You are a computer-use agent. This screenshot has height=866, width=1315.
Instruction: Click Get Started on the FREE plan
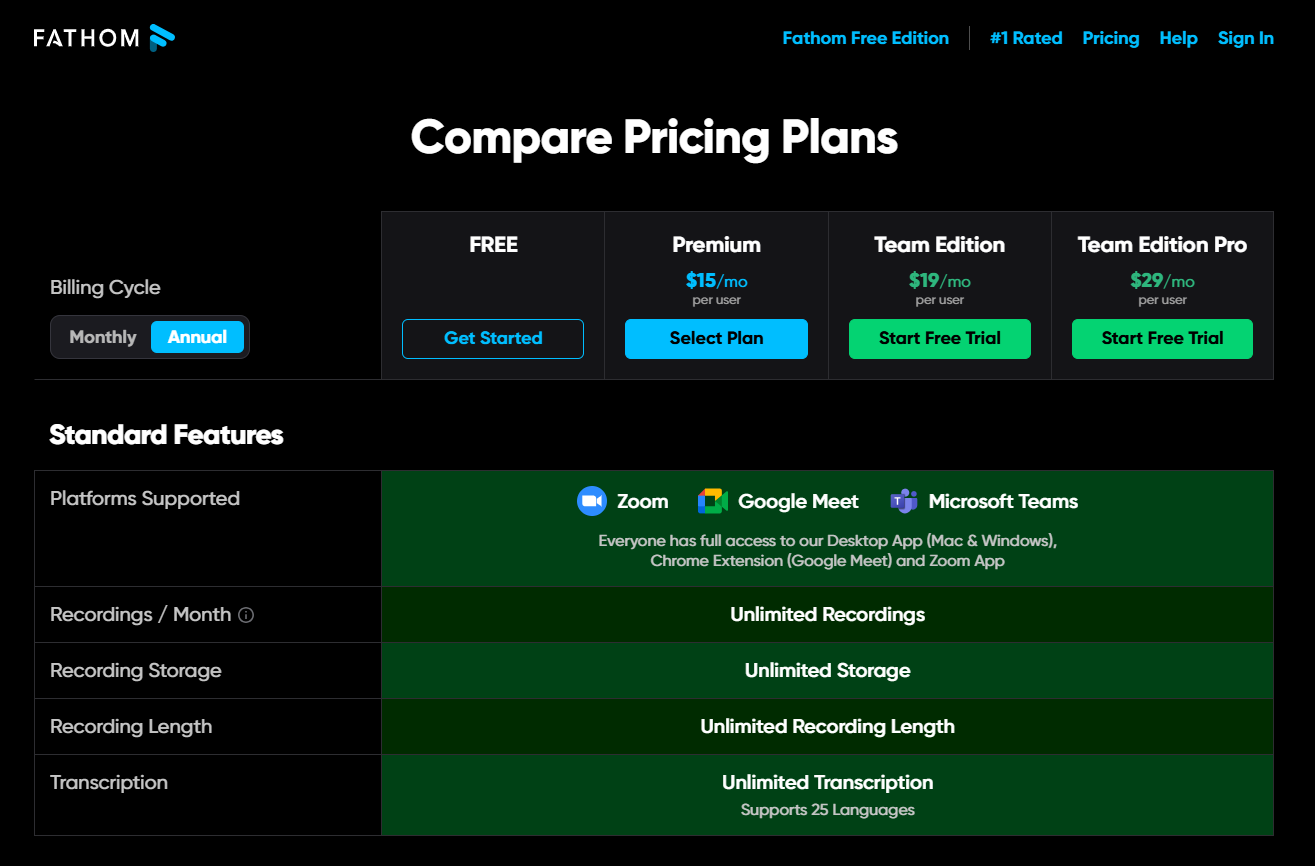(x=493, y=338)
